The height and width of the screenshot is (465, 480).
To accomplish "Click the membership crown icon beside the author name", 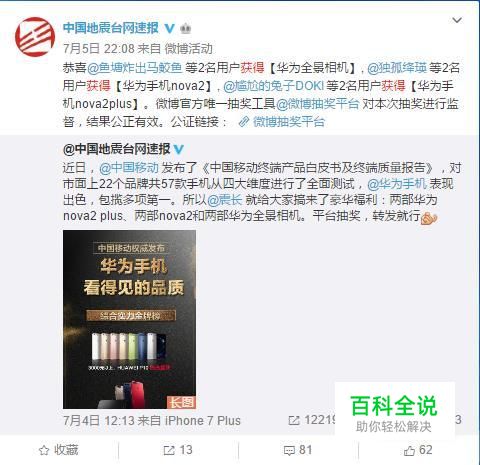I will click(x=186, y=29).
